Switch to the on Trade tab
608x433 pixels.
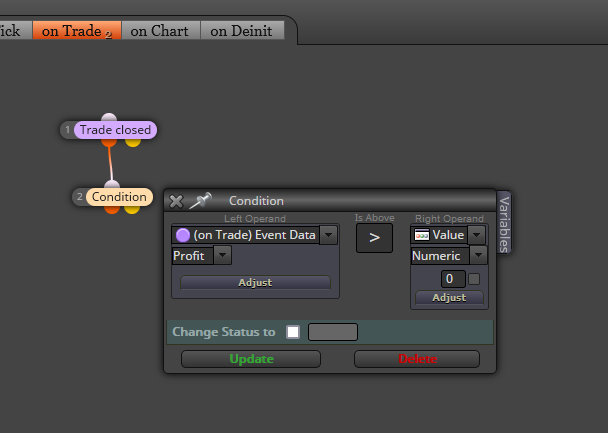[77, 31]
